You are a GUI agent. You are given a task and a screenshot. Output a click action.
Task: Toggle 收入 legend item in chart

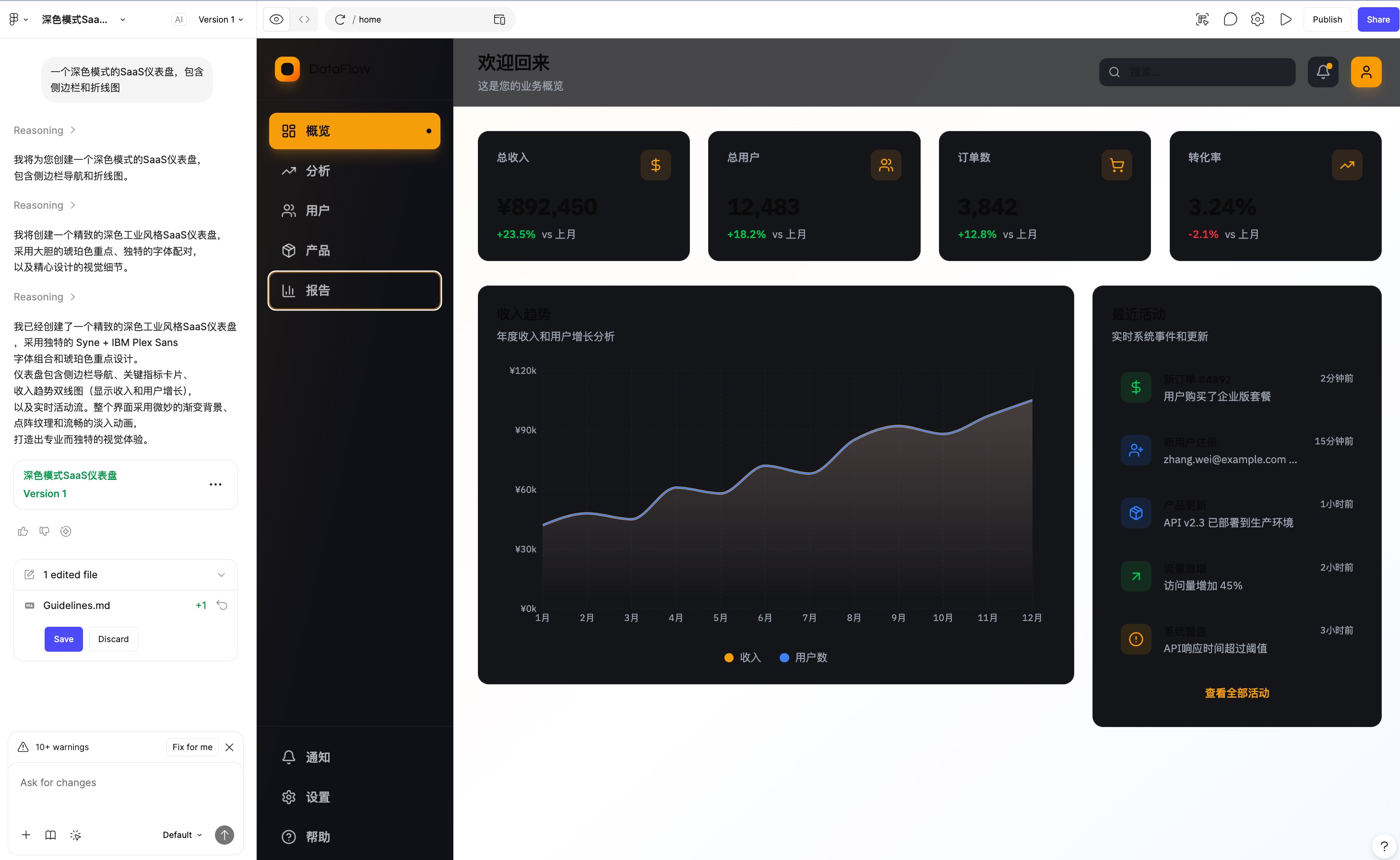(x=743, y=657)
